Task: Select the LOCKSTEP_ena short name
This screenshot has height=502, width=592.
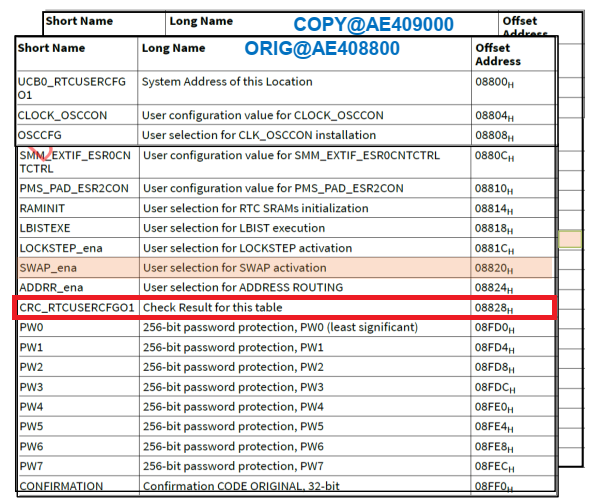Action: [x=61, y=248]
